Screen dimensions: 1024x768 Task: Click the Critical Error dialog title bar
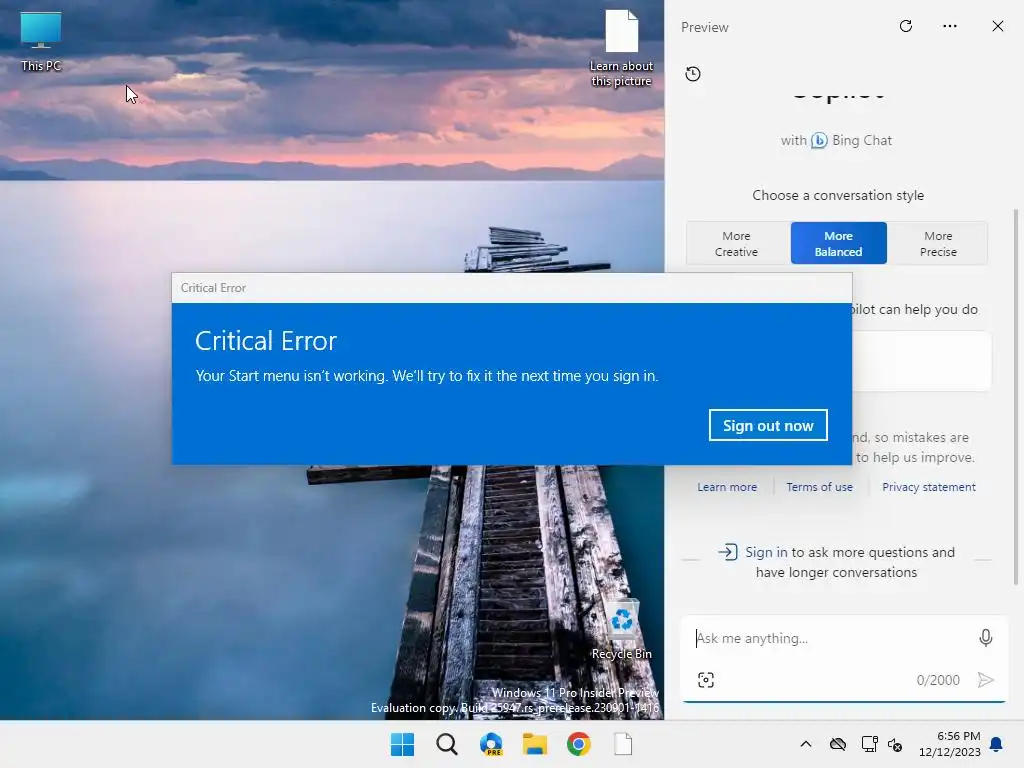(x=512, y=288)
